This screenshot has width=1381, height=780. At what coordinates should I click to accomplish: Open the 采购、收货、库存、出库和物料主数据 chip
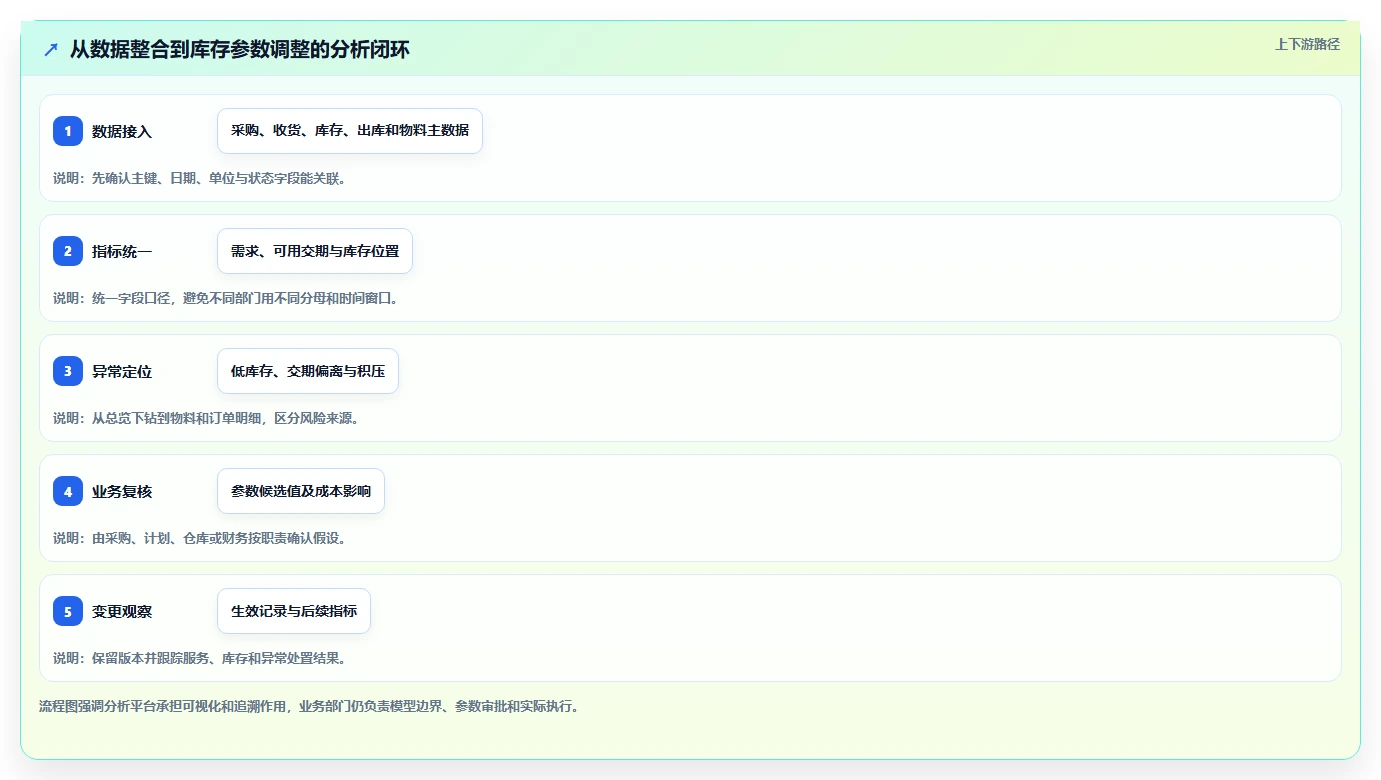[x=350, y=131]
